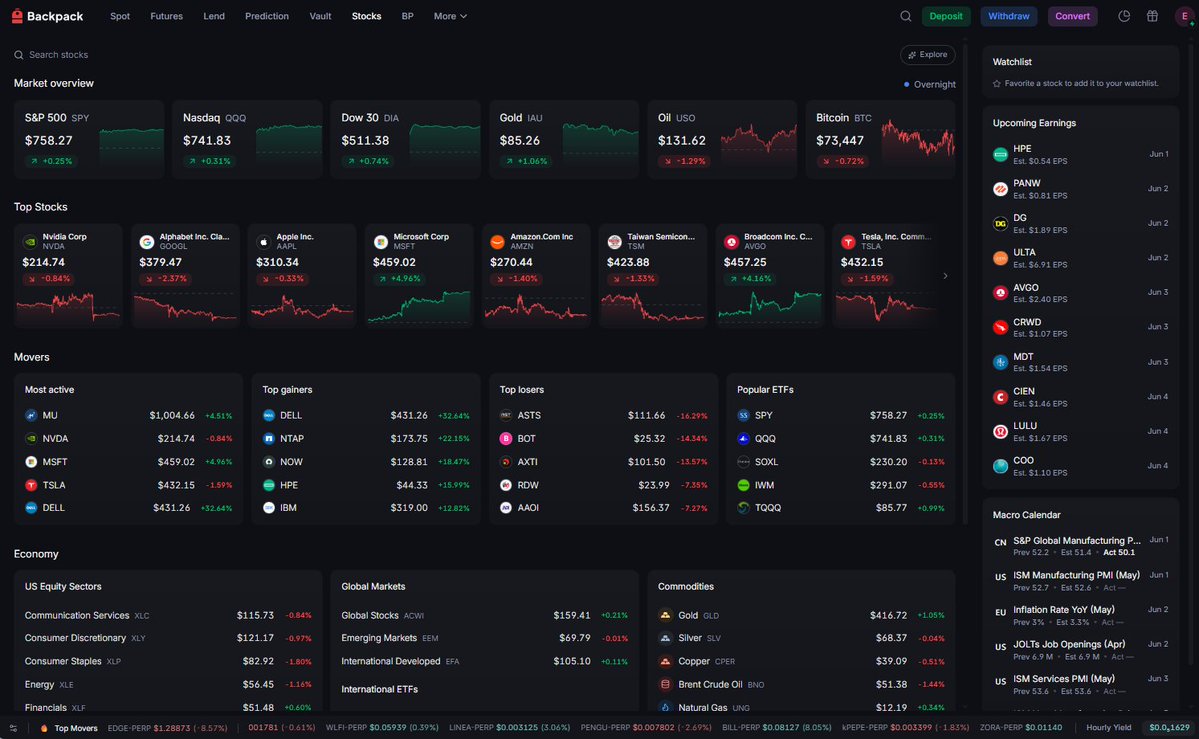Screen dimensions: 1199x739
Task: Open ISM Manufacturing PMI (May) calendar entry
Action: (1080, 581)
